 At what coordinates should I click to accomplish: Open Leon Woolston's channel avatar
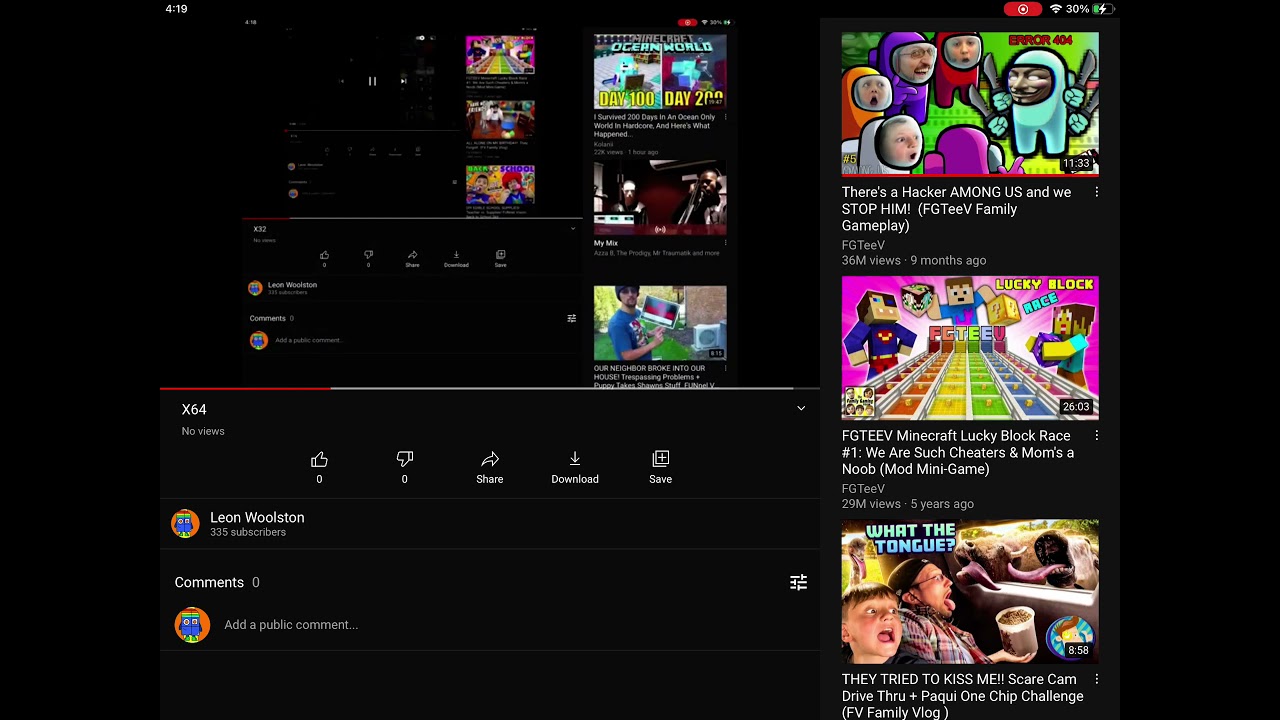(185, 524)
